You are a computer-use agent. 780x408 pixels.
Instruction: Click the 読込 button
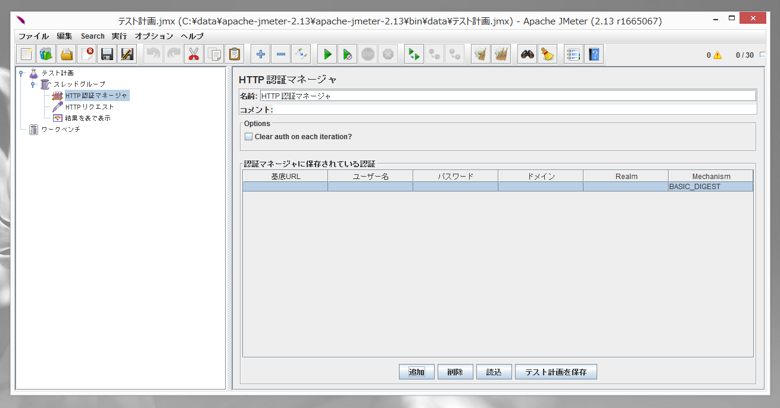(494, 372)
